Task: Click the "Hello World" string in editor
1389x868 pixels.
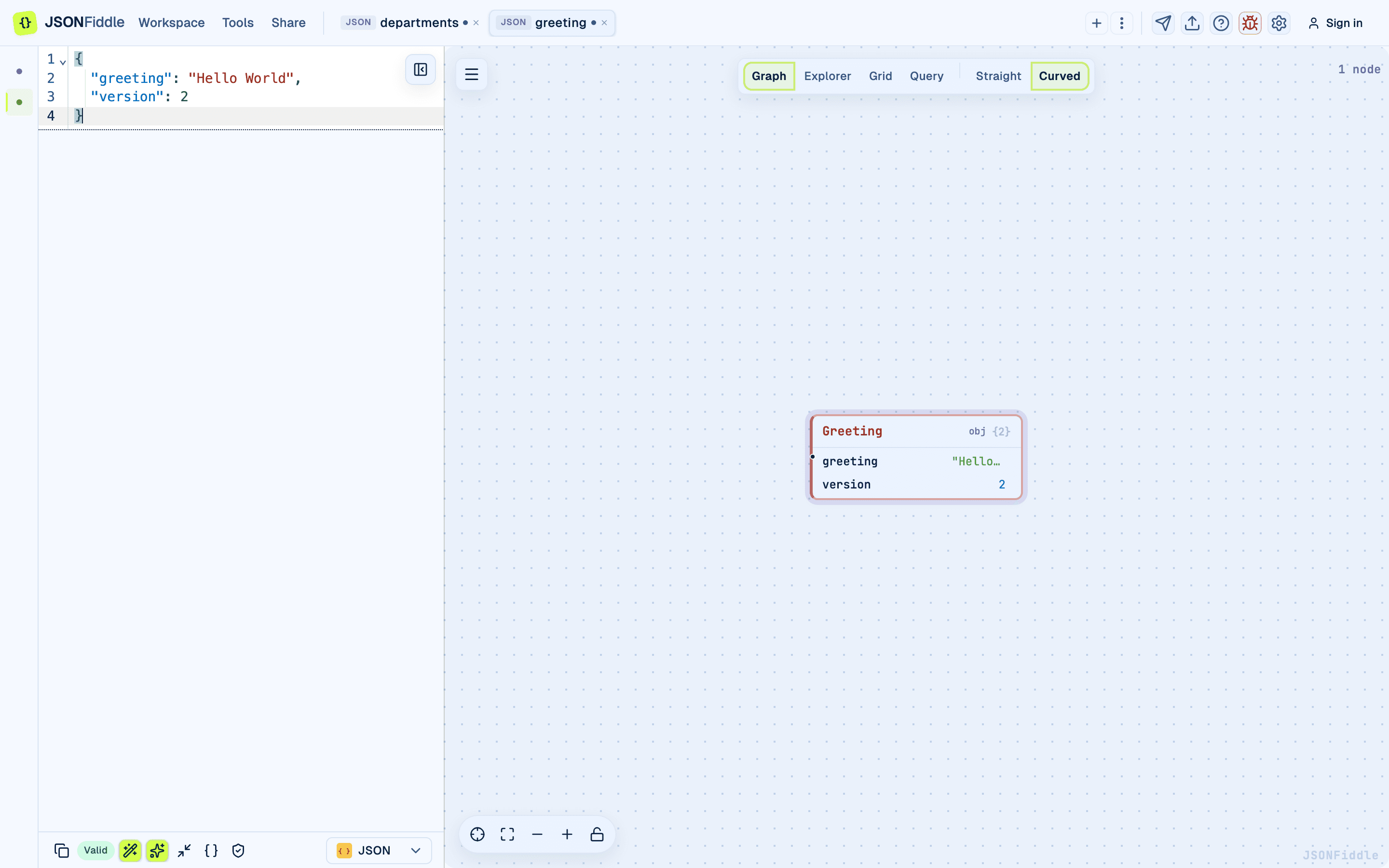Action: 241,78
